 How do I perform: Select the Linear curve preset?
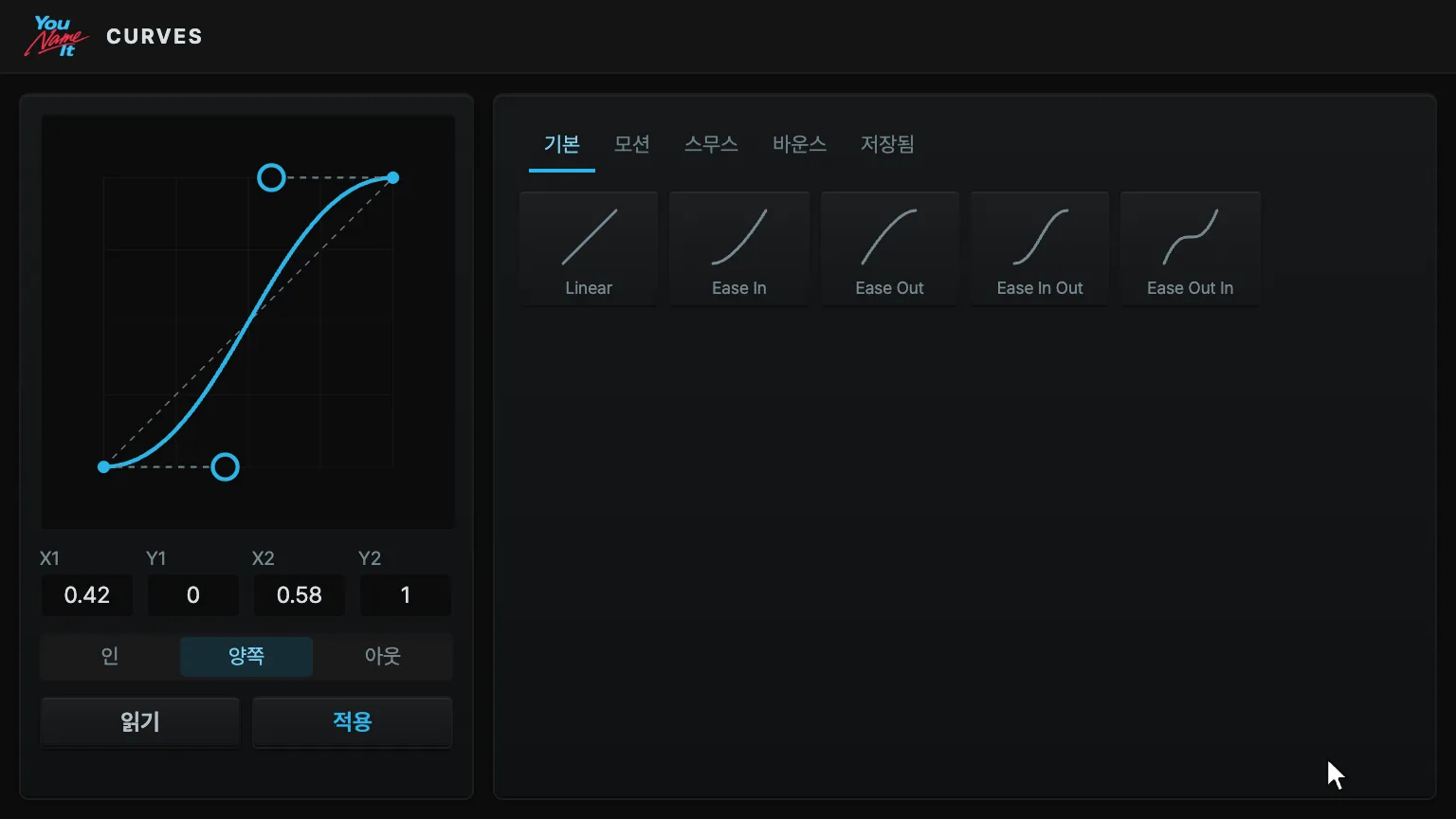coord(589,249)
